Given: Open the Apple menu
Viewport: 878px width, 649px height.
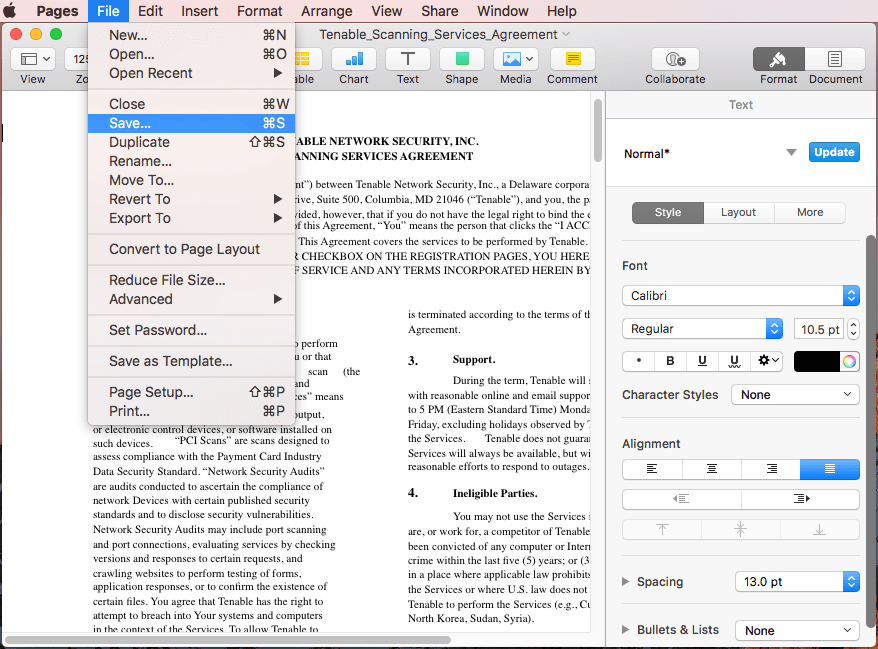Looking at the screenshot, I should (10, 11).
